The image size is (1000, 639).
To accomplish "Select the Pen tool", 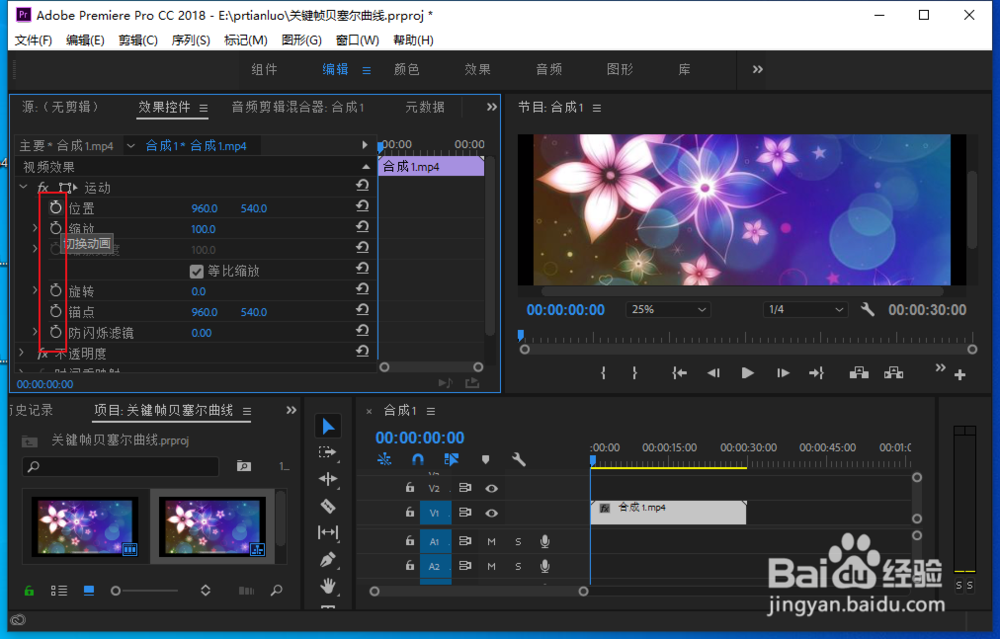I will point(328,559).
